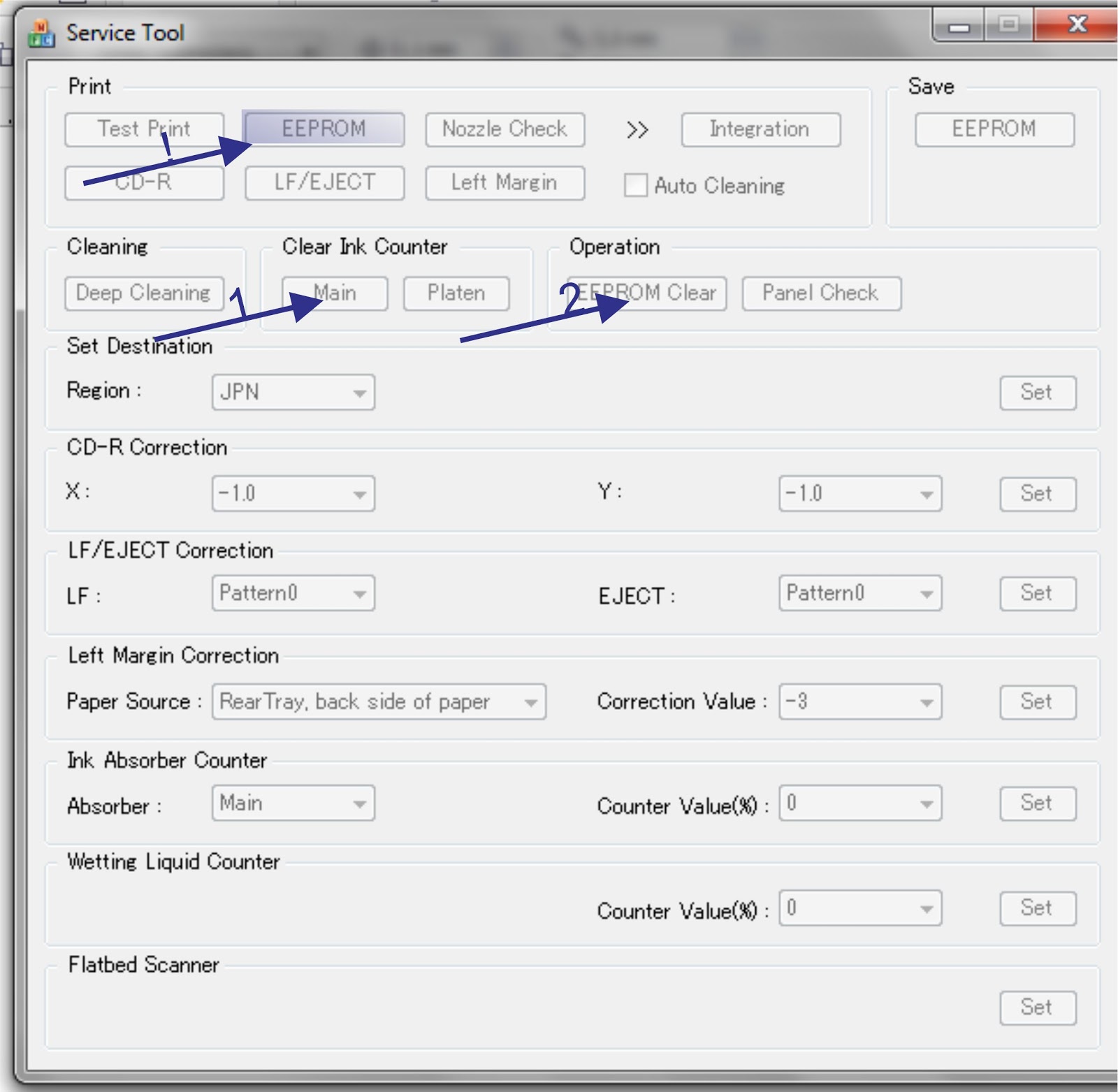Open Wetting Liquid Counter Value dropdown
Viewport: 1118px width, 1092px height.
(860, 908)
